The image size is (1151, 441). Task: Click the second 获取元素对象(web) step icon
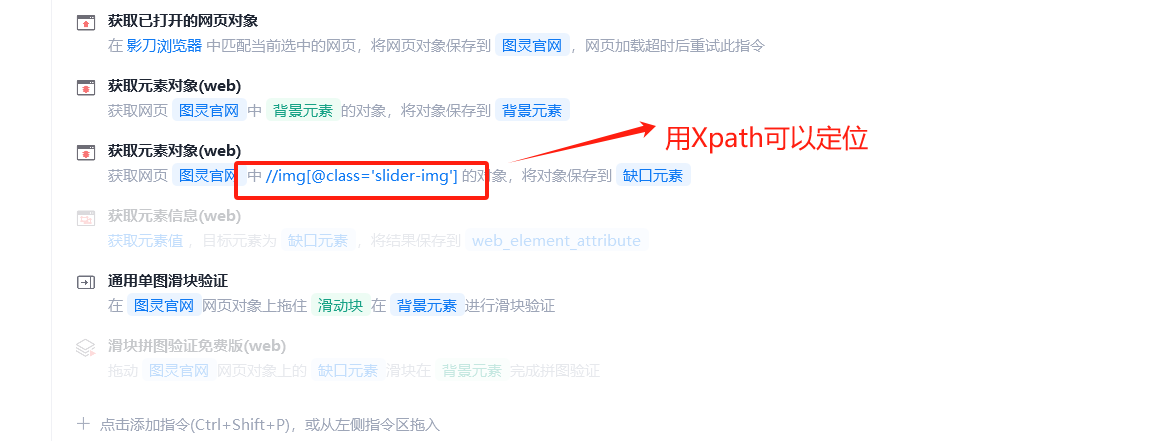(86, 153)
